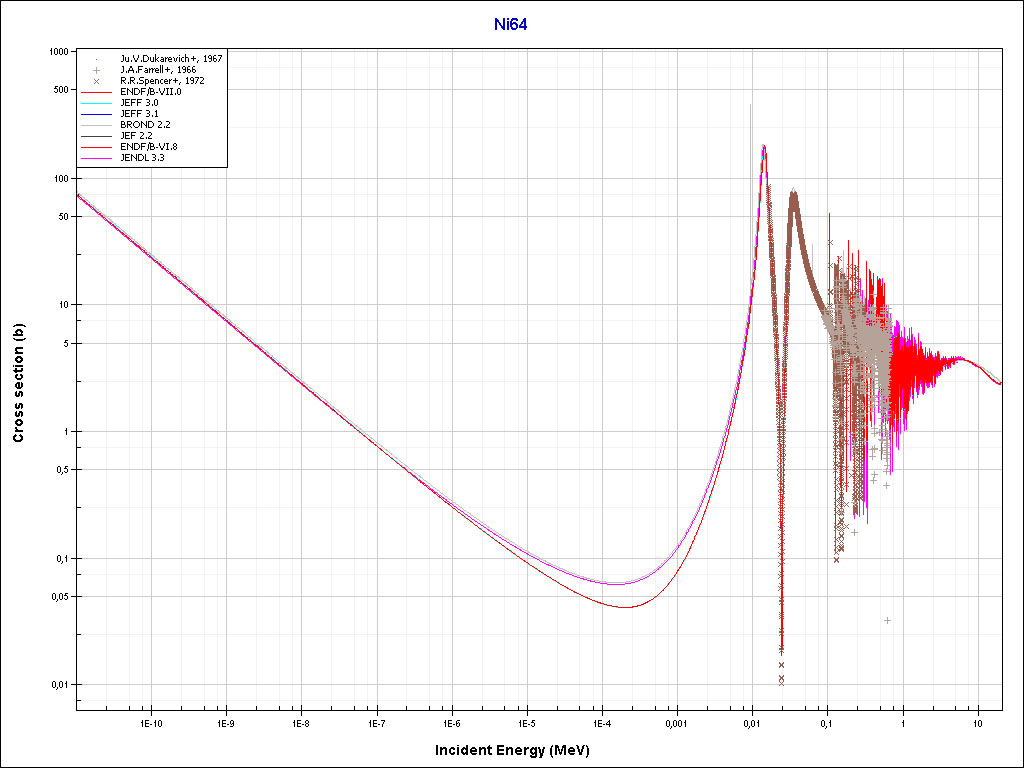Select the blue JEFF 3.1 line sample
1024x768 pixels.
click(x=96, y=114)
